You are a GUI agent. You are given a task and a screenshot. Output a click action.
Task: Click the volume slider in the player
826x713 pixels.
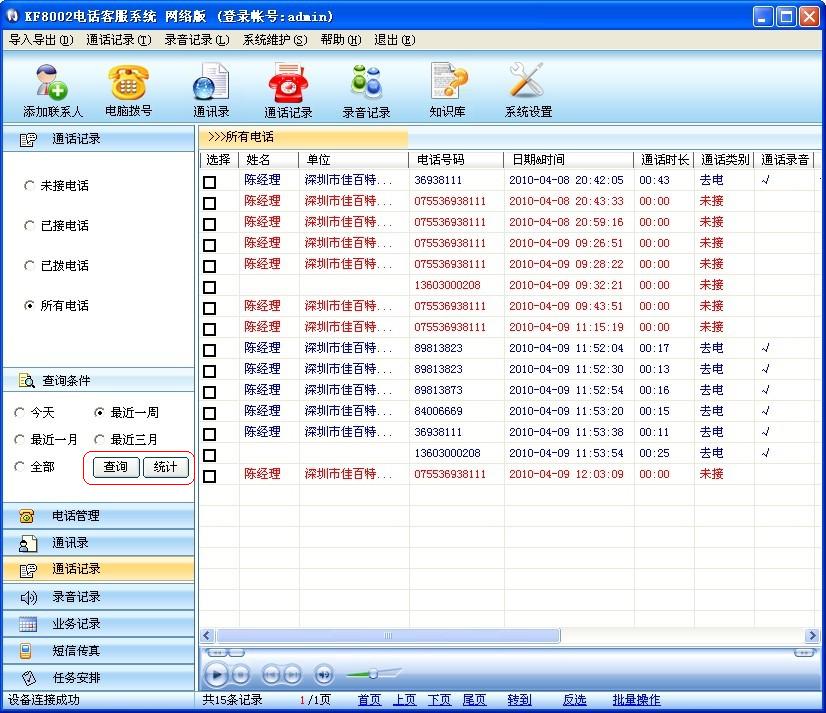(373, 673)
